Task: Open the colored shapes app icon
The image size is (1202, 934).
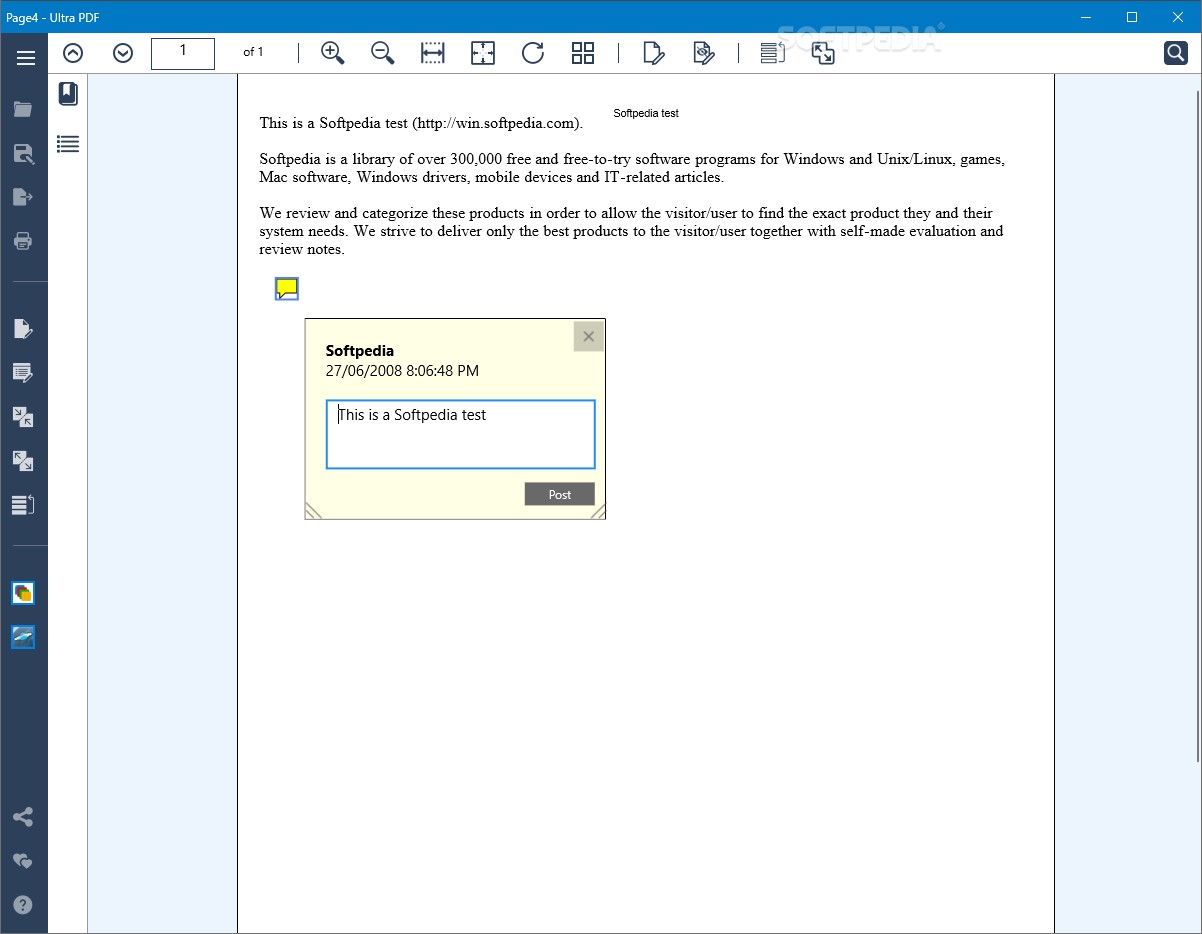Action: click(23, 593)
